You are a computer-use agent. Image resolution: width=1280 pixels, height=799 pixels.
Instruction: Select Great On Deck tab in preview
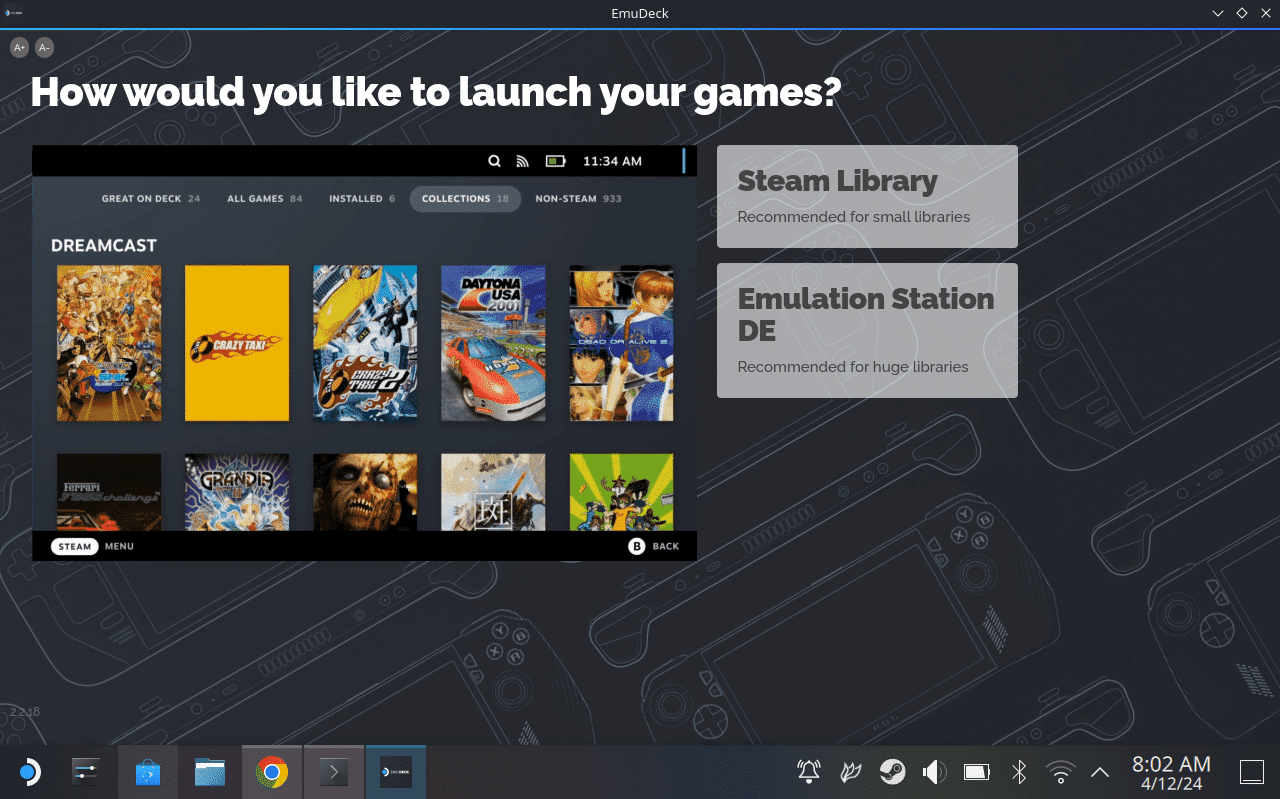151,198
